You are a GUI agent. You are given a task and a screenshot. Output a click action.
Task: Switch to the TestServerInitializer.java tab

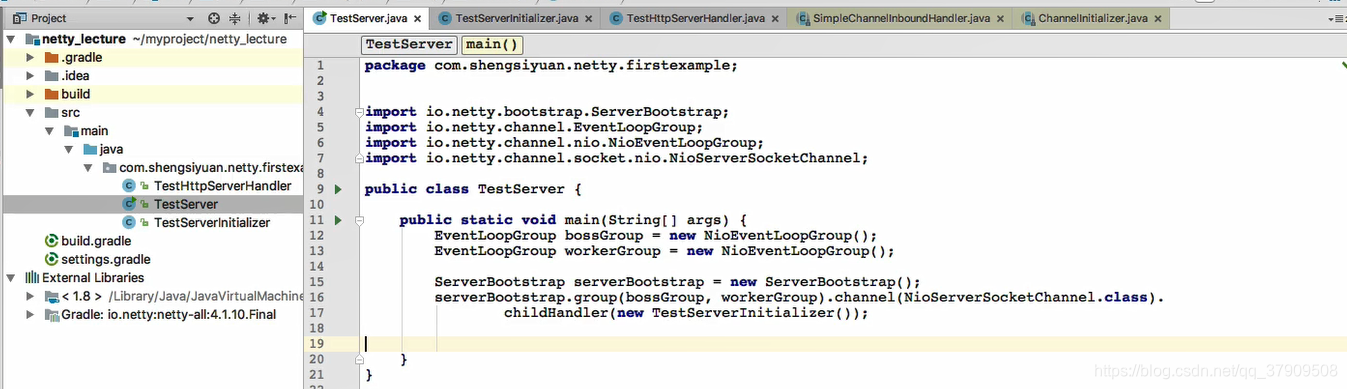(516, 18)
